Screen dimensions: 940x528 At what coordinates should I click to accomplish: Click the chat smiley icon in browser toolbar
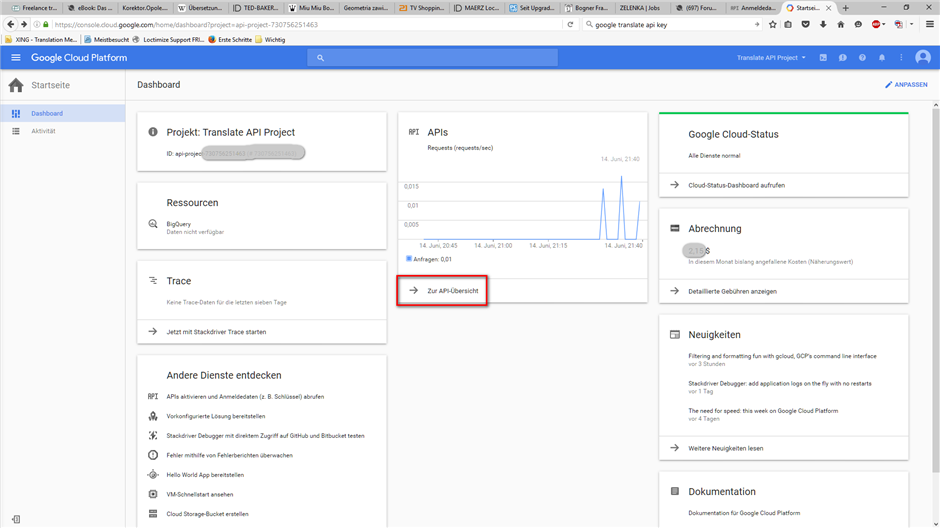coord(858,25)
